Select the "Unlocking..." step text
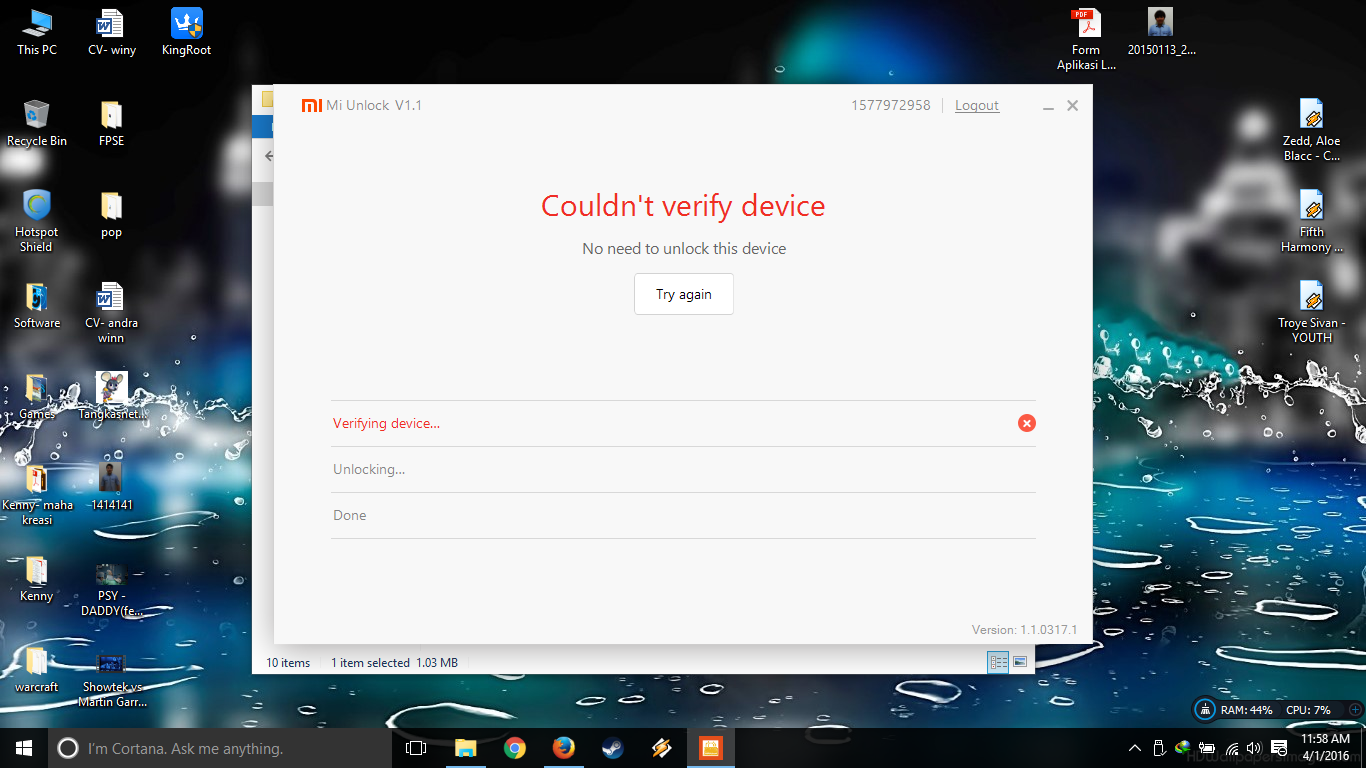This screenshot has width=1366, height=768. pos(369,469)
